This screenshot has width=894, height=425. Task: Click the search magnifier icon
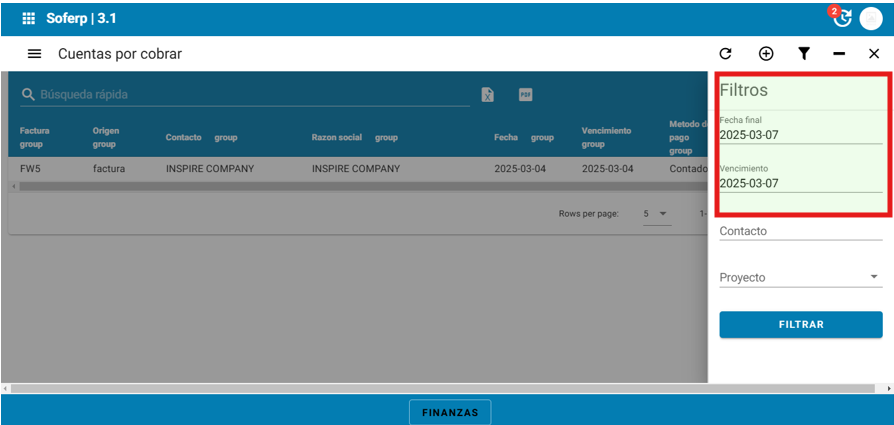[28, 95]
